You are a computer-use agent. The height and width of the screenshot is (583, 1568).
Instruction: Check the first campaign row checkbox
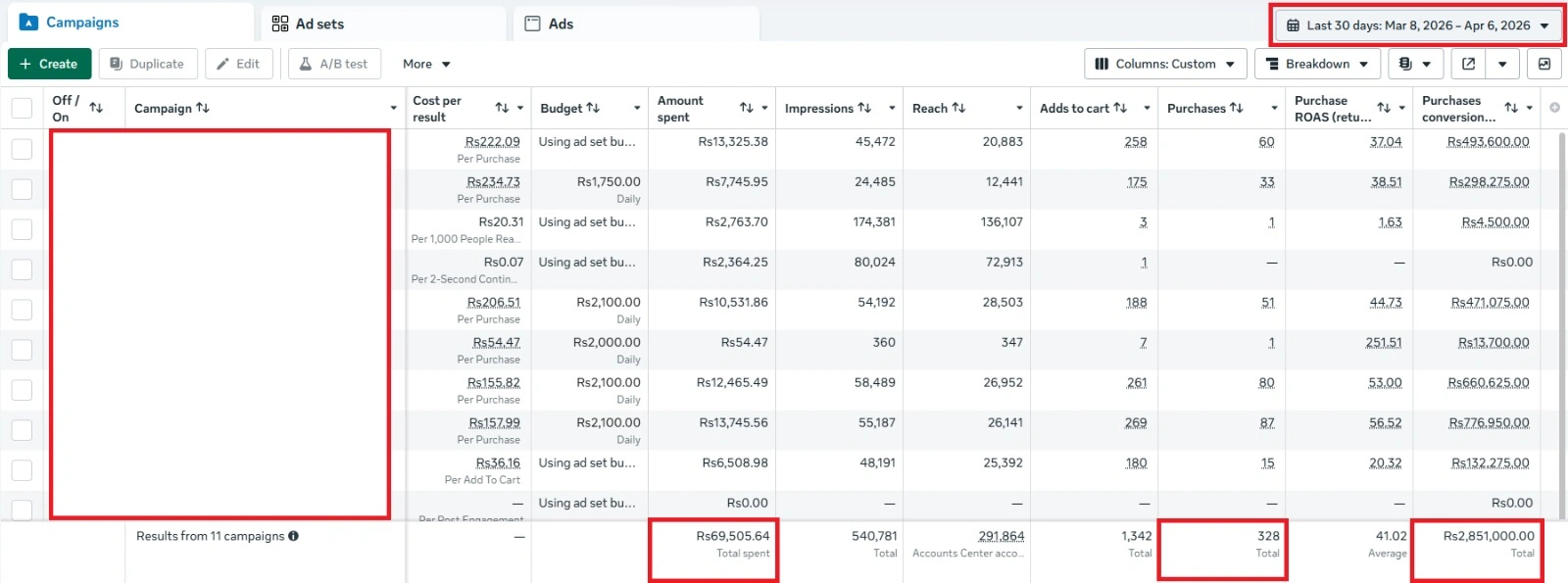tap(22, 149)
